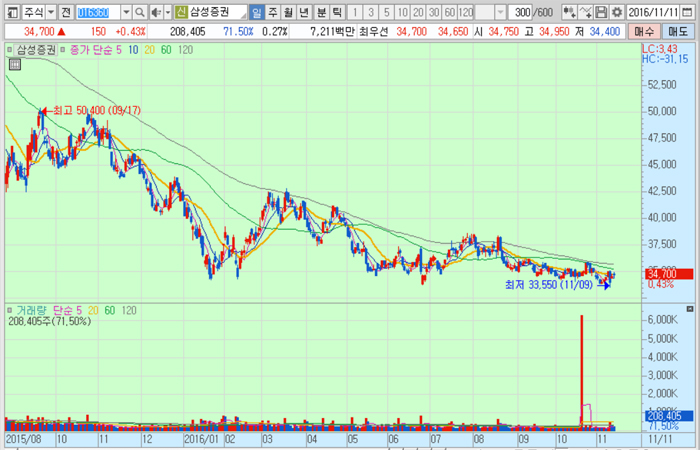Click the candlestick chart type icon
The height and width of the screenshot is (450, 700).
click(x=570, y=12)
